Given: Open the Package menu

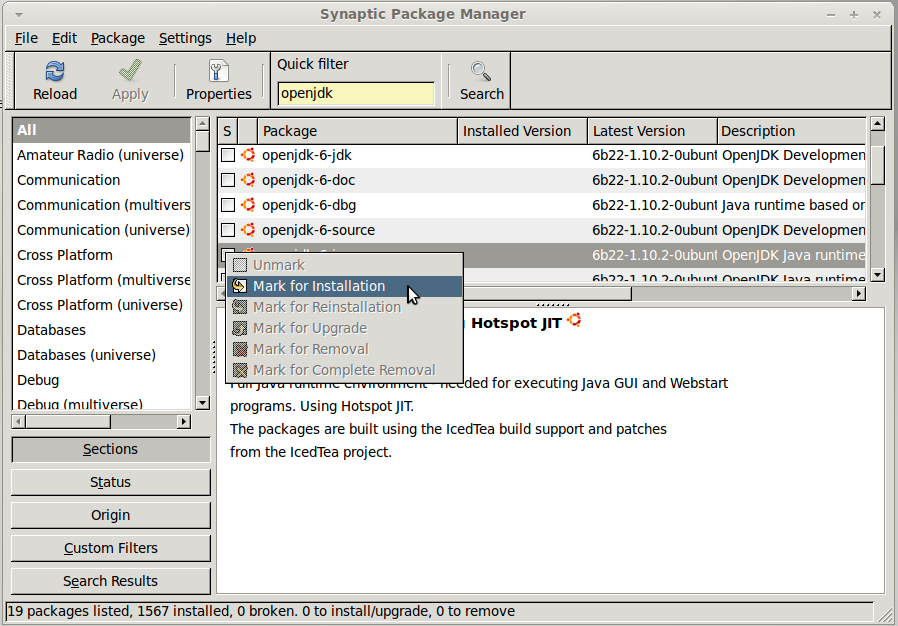Looking at the screenshot, I should (x=118, y=38).
